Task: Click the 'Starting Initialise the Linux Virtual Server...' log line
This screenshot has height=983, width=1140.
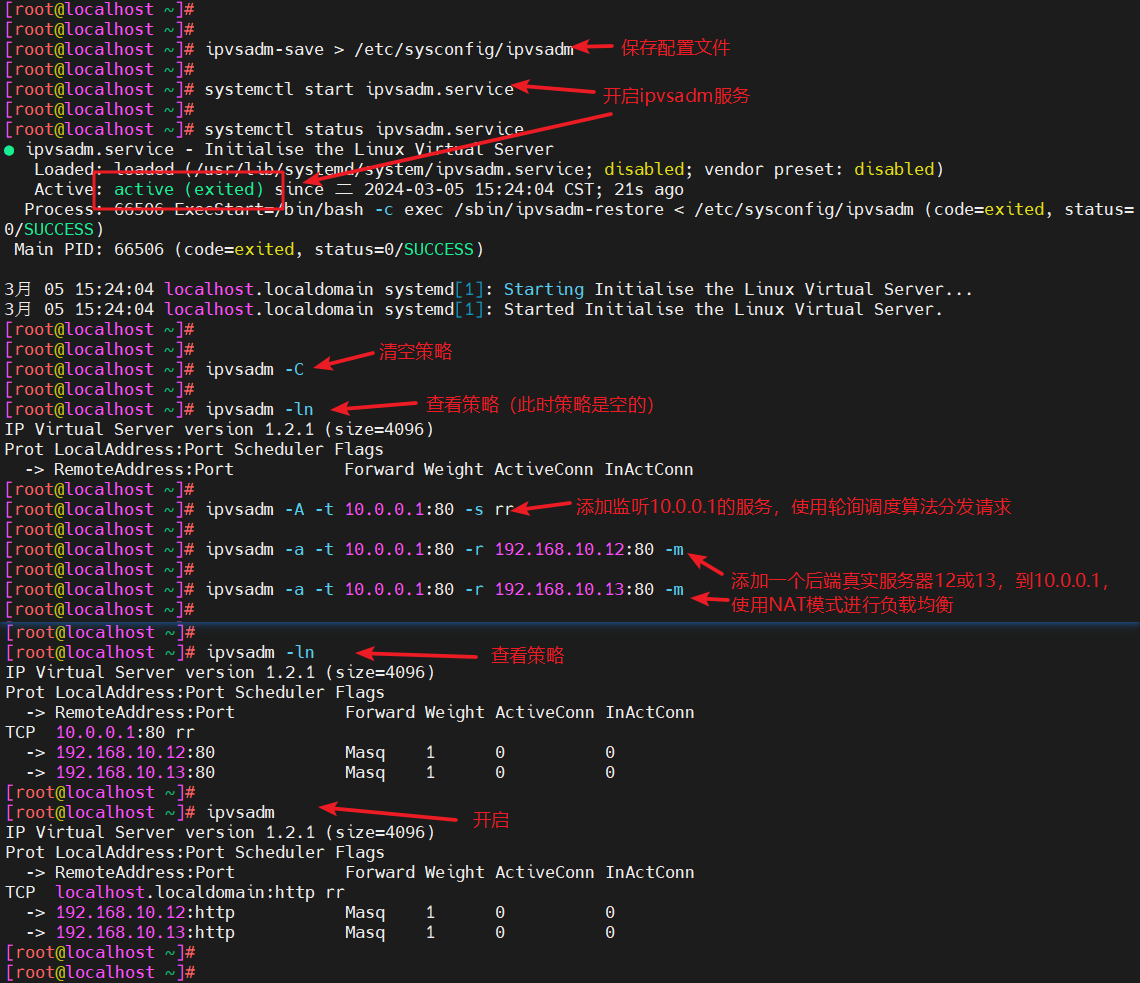Action: (x=738, y=289)
